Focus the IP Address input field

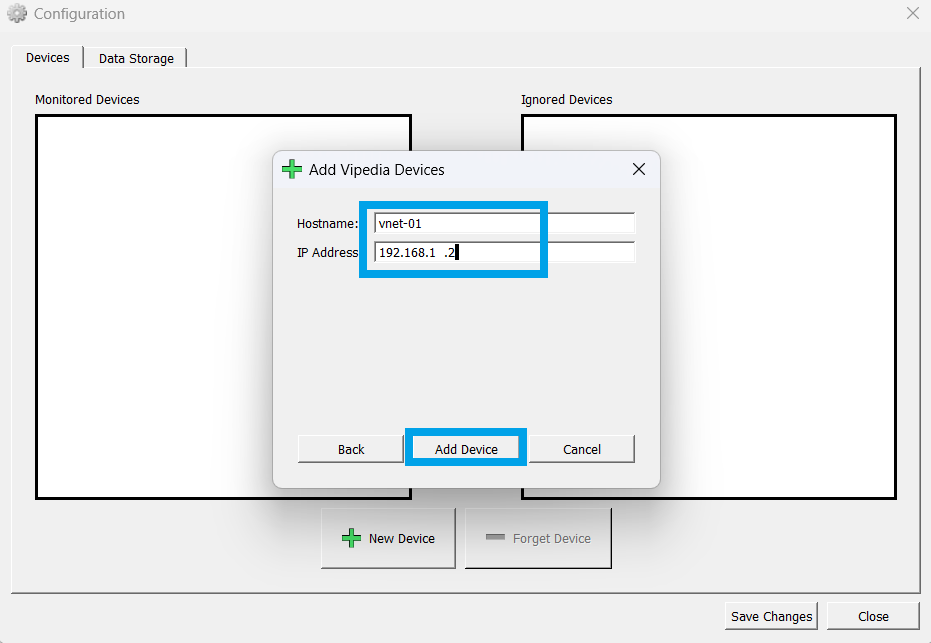pyautogui.click(x=505, y=252)
